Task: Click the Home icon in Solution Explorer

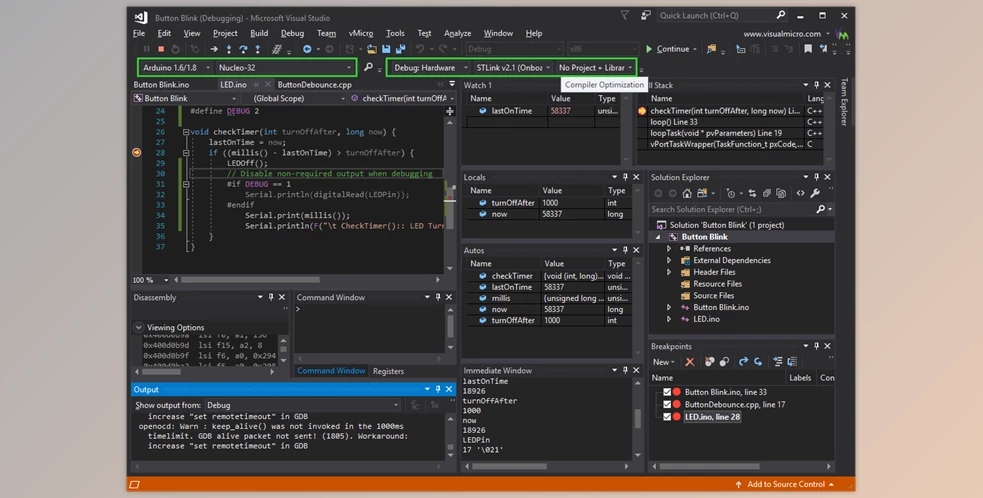Action: pyautogui.click(x=687, y=193)
